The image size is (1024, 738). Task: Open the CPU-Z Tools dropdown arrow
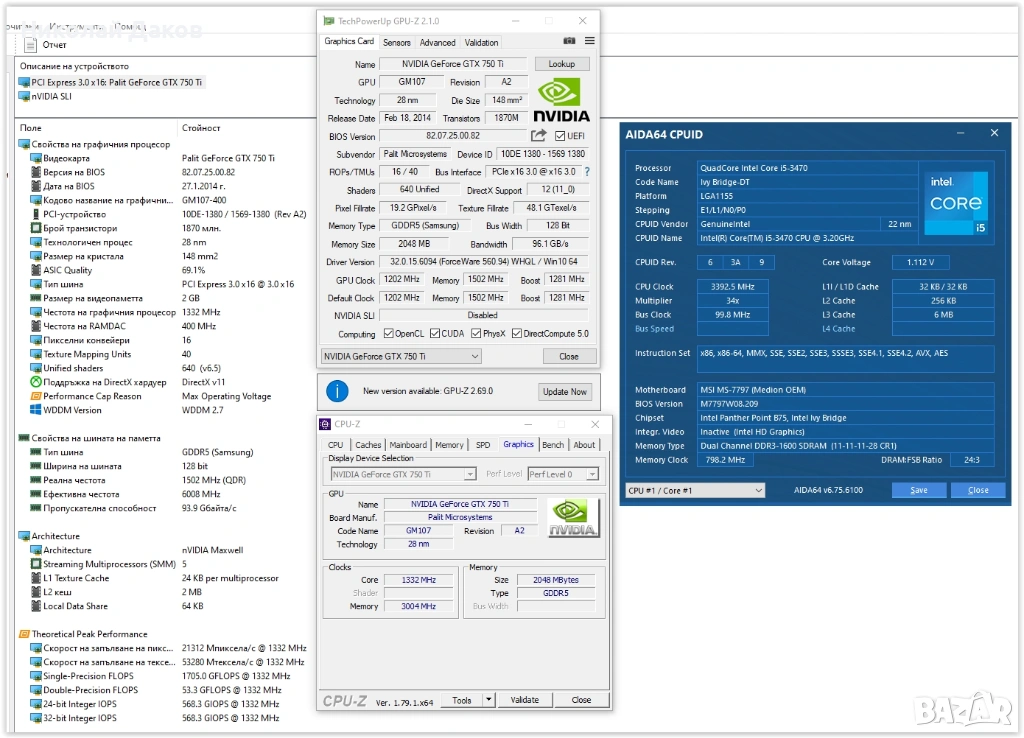coord(490,700)
